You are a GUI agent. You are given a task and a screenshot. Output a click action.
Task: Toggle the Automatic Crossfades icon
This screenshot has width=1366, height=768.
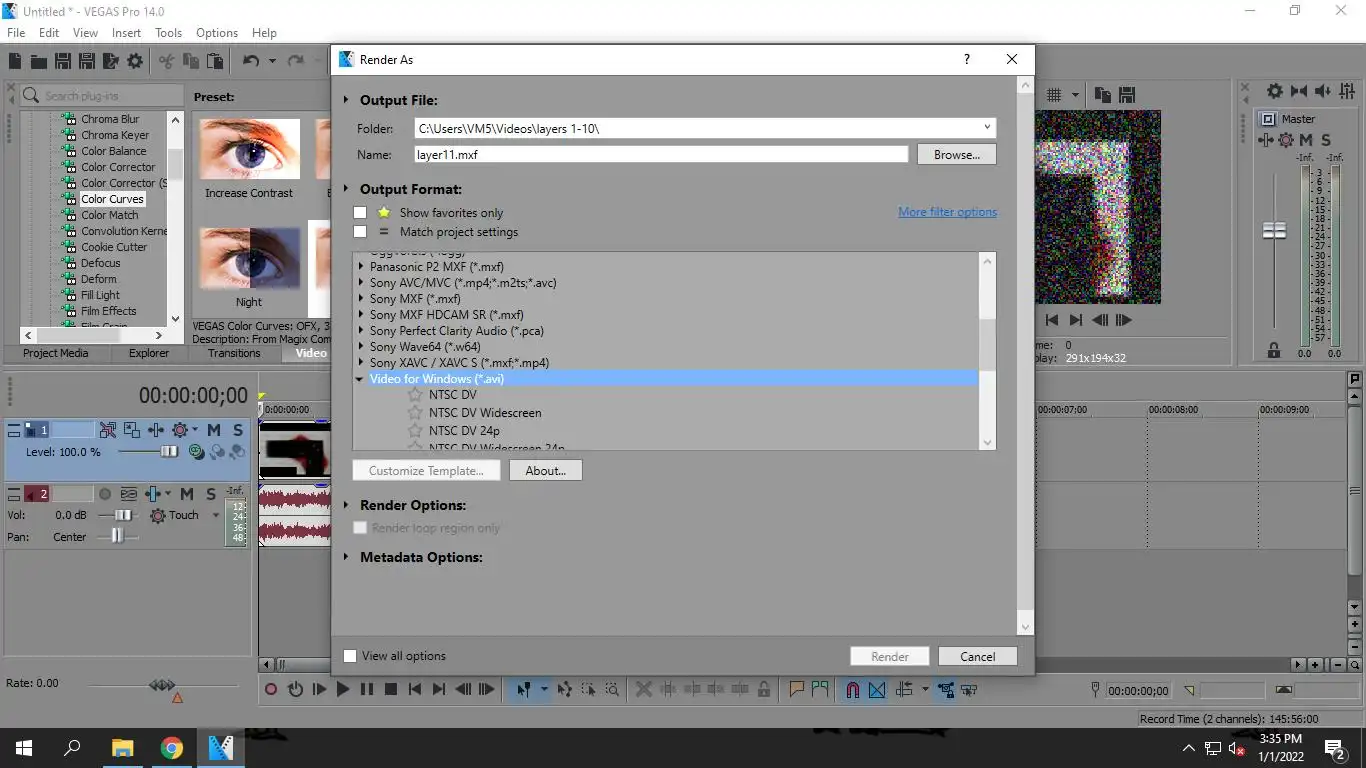point(877,689)
